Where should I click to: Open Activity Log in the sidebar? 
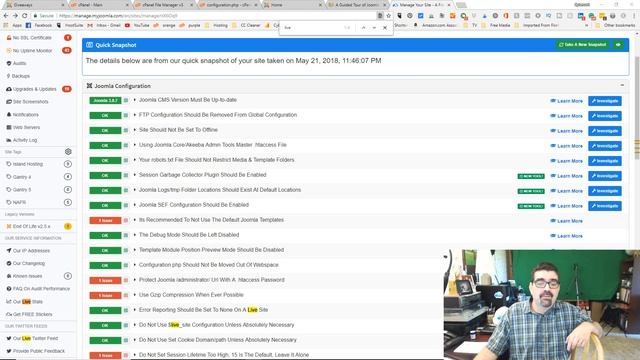[21, 140]
